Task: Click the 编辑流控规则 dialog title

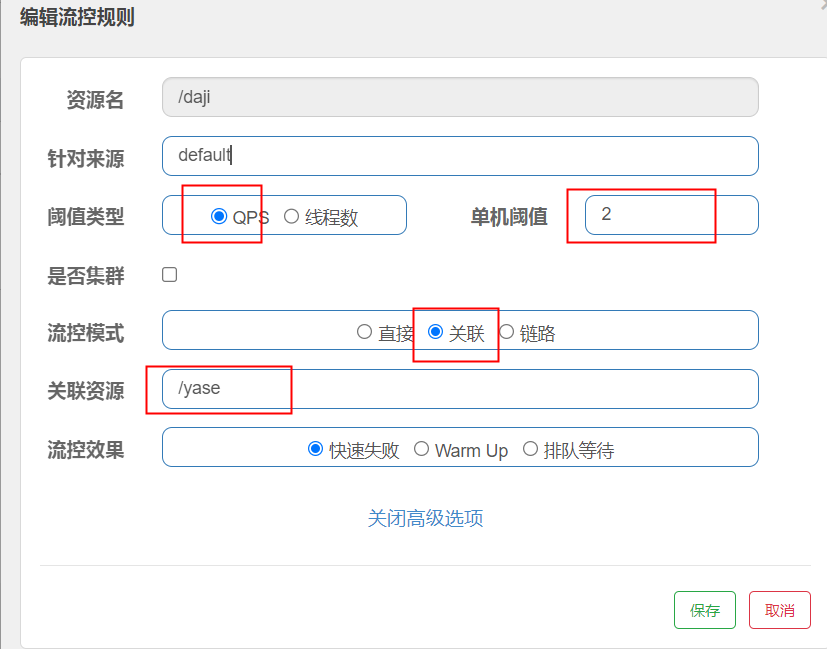Action: click(x=77, y=17)
